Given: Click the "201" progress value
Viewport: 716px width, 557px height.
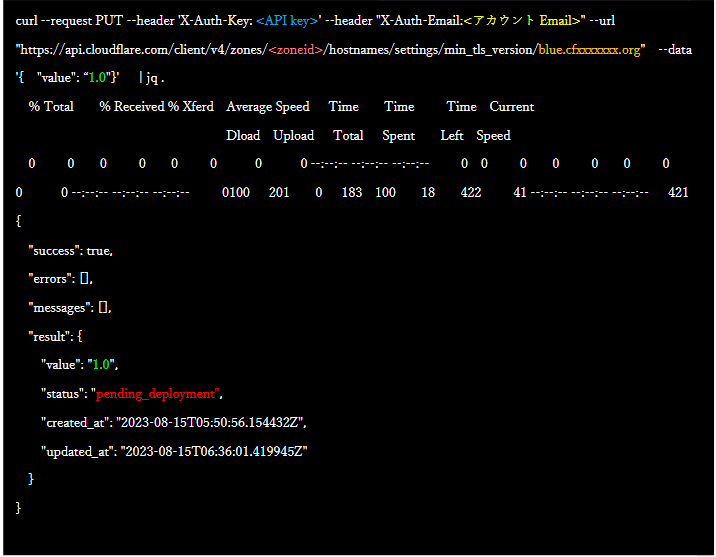Looking at the screenshot, I should point(279,193).
